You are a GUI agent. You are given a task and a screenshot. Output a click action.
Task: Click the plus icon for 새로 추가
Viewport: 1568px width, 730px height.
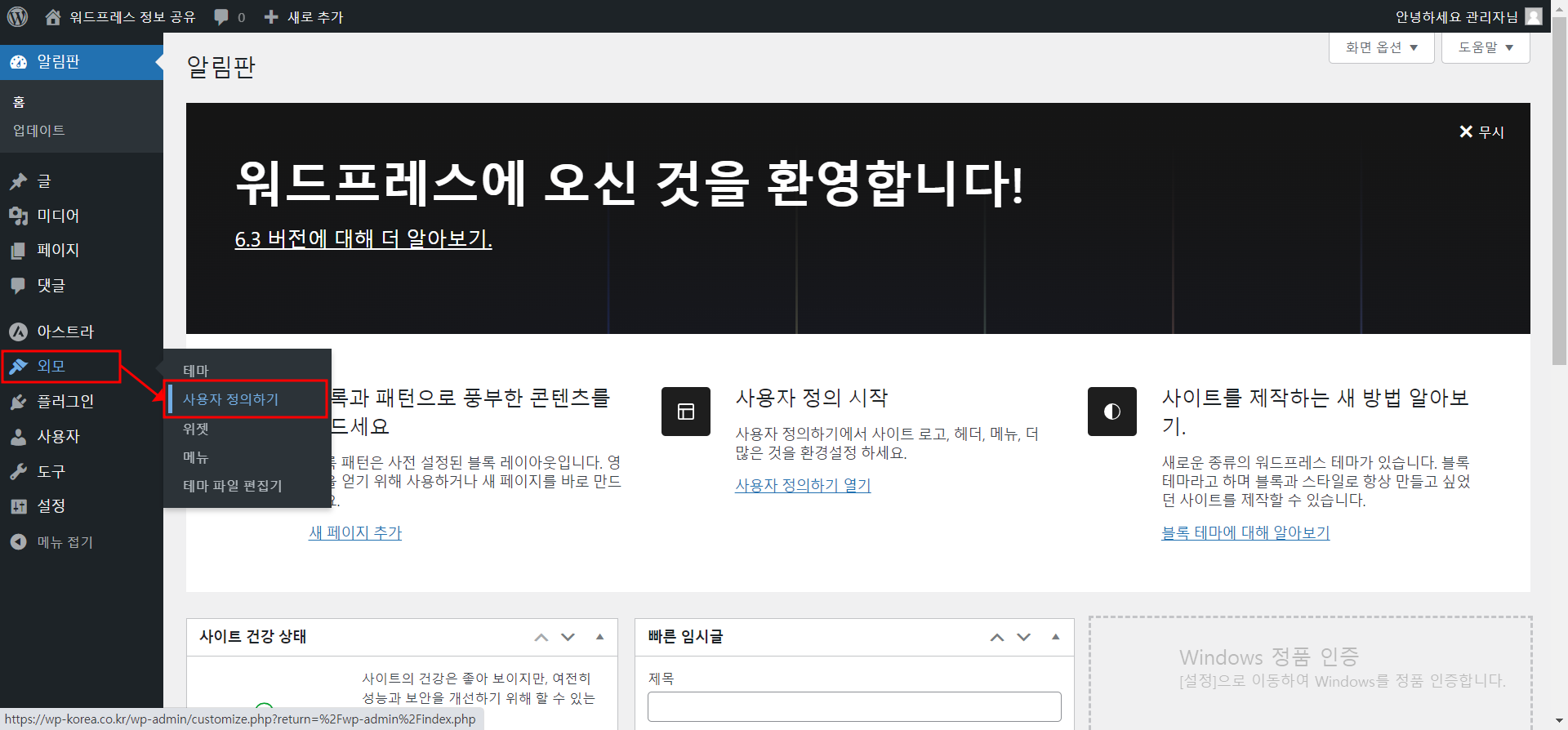271,16
